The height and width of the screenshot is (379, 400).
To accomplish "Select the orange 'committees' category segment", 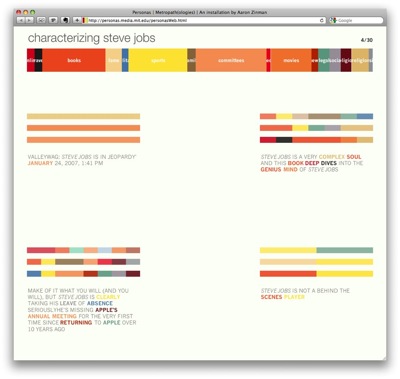I will [231, 60].
